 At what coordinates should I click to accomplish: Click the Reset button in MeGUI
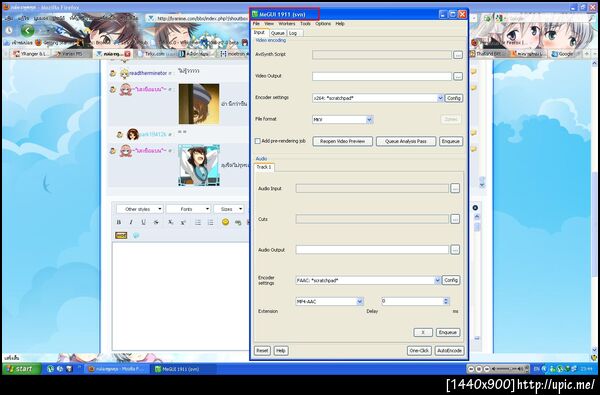(x=262, y=351)
